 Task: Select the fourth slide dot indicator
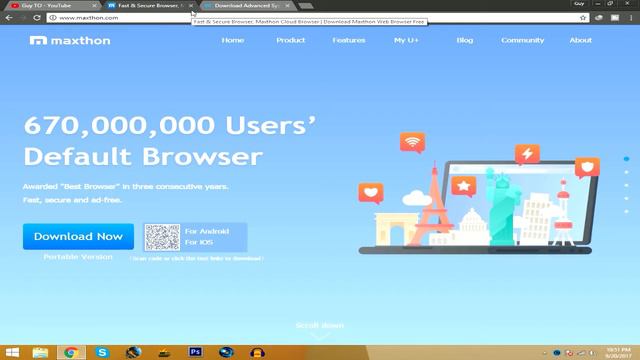626,198
